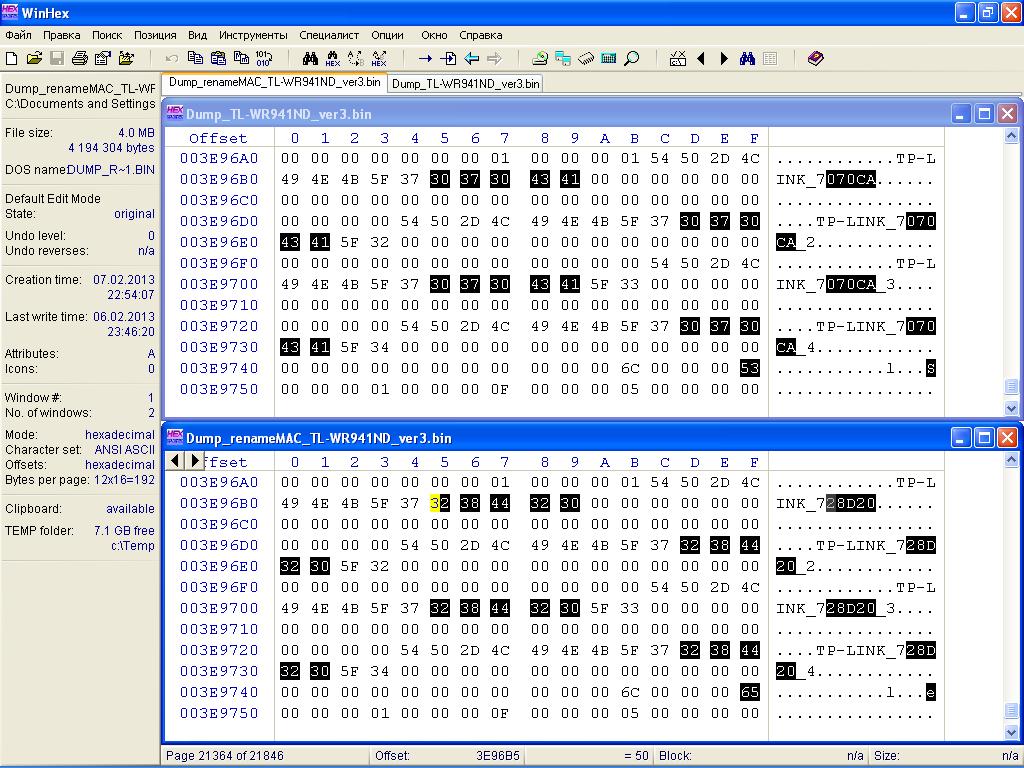Click the ANSI ASCII character set value
This screenshot has width=1024, height=768.
[x=125, y=450]
